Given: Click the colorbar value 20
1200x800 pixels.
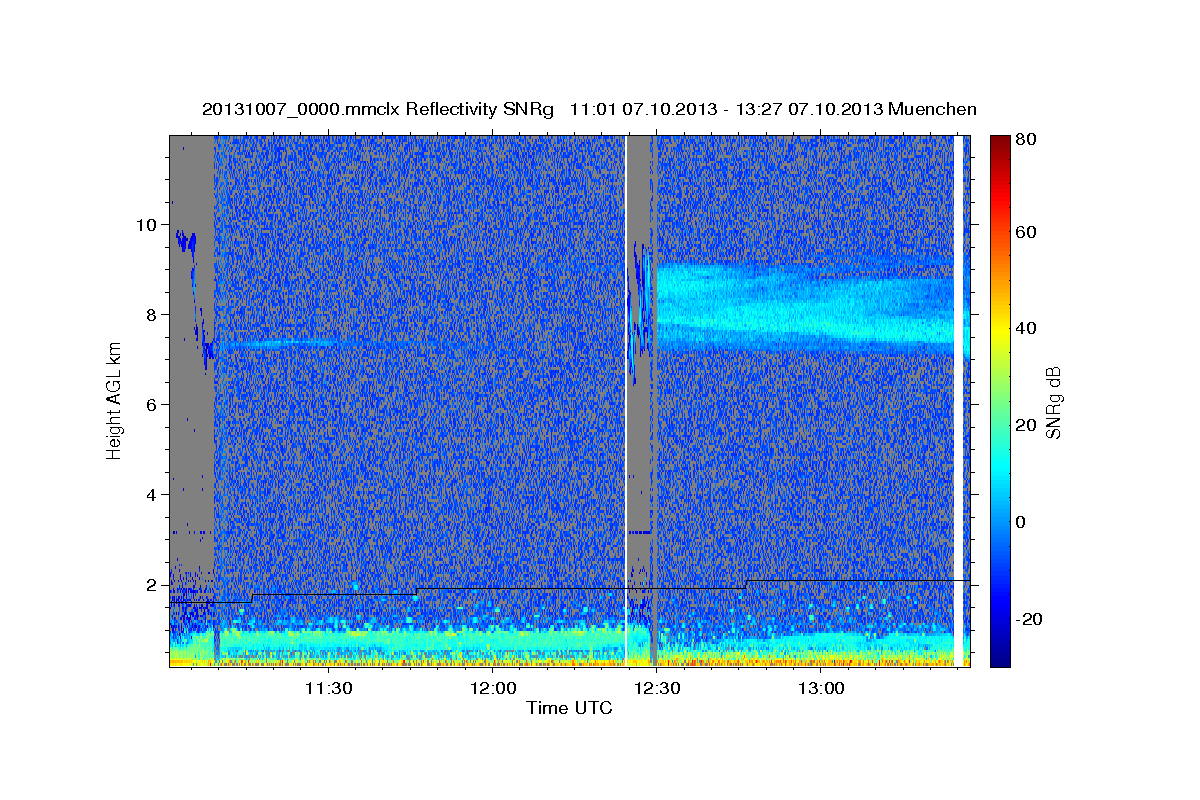Looking at the screenshot, I should tap(1028, 425).
